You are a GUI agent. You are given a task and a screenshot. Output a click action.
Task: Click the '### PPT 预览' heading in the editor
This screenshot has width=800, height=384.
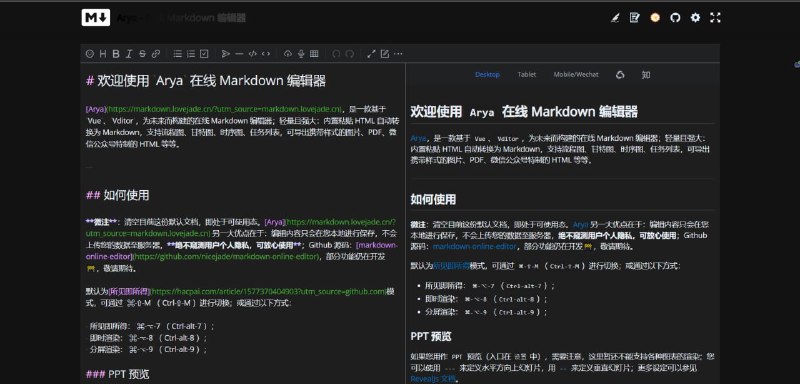click(117, 374)
